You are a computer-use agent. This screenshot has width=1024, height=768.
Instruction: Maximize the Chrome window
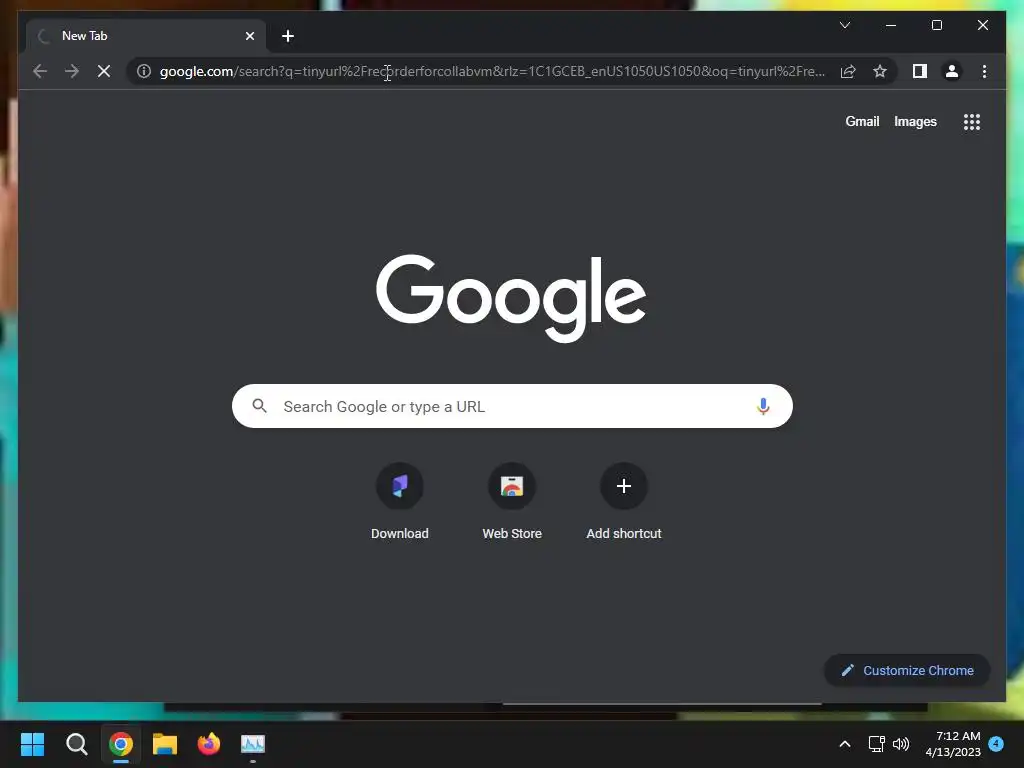[936, 25]
